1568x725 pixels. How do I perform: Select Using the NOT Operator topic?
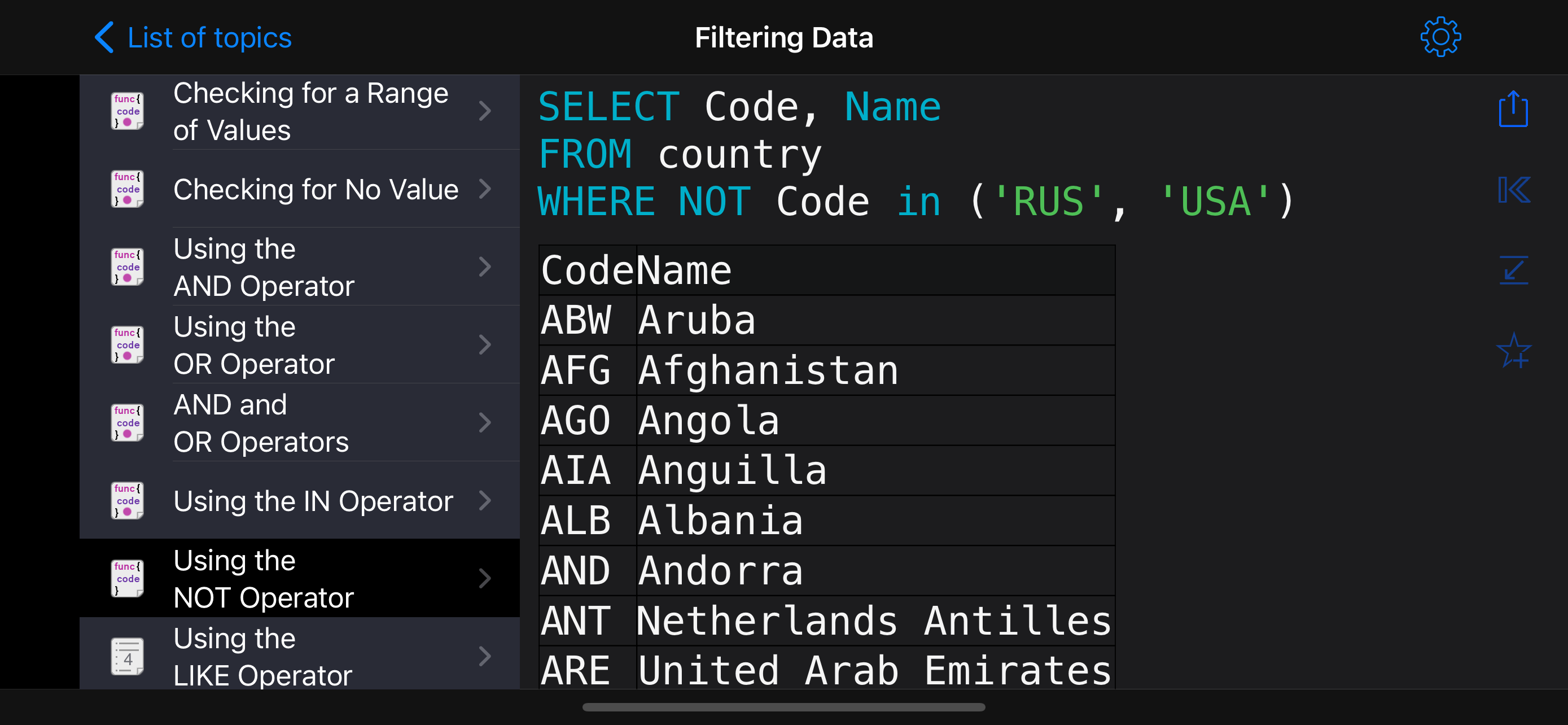pyautogui.click(x=300, y=579)
